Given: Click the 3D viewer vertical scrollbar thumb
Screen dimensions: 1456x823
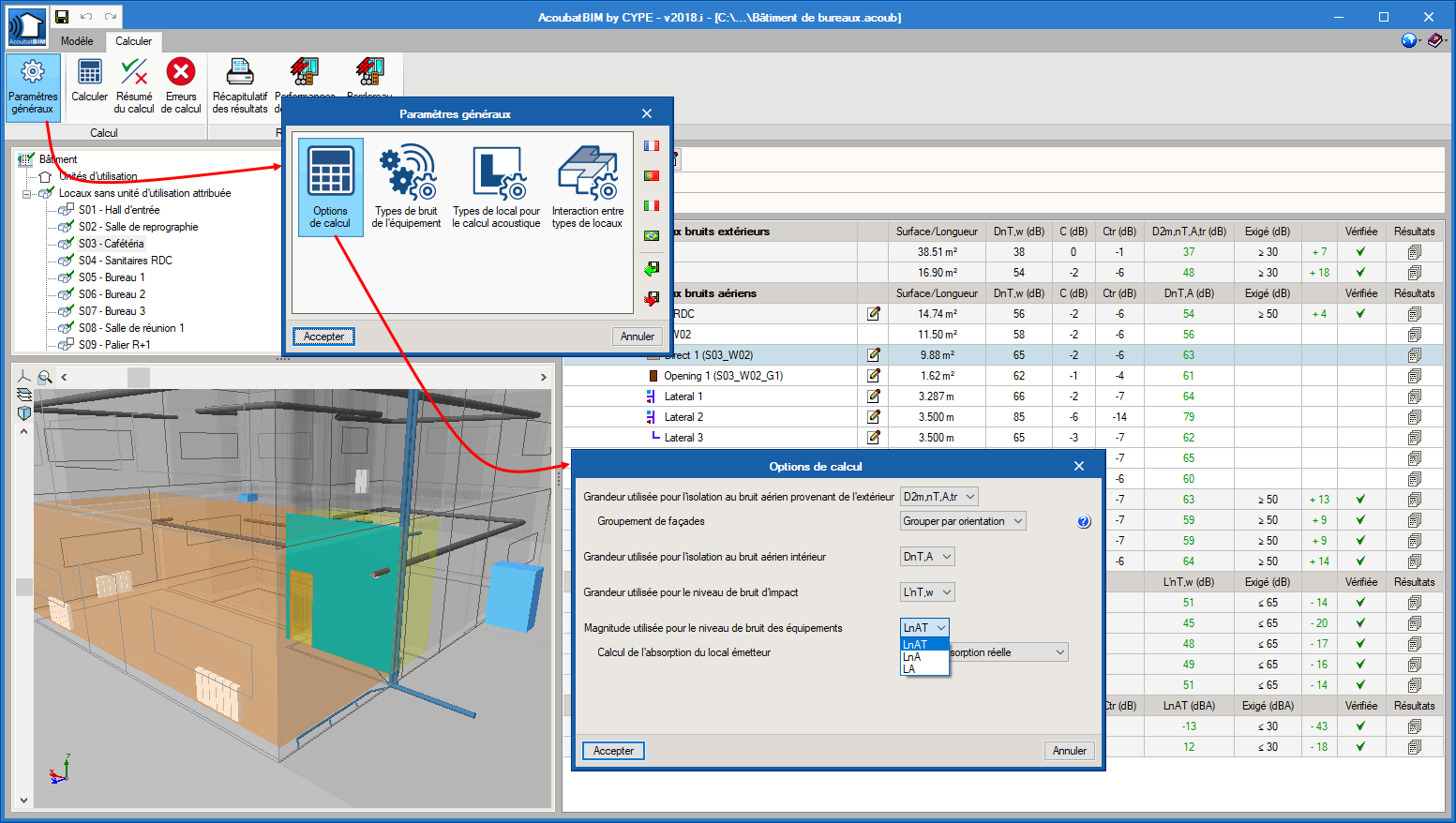Looking at the screenshot, I should pyautogui.click(x=24, y=588).
